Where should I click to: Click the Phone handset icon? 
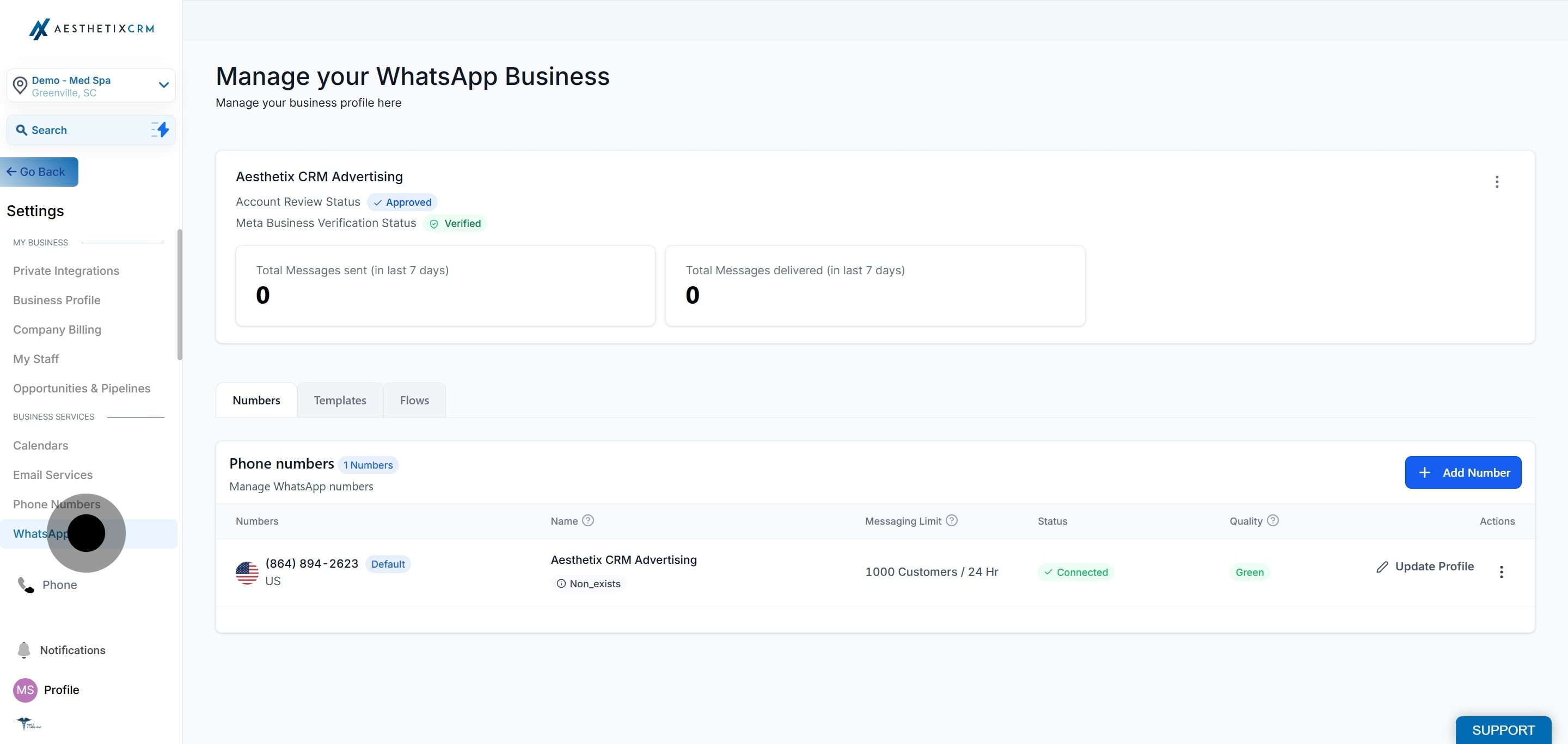tap(26, 585)
